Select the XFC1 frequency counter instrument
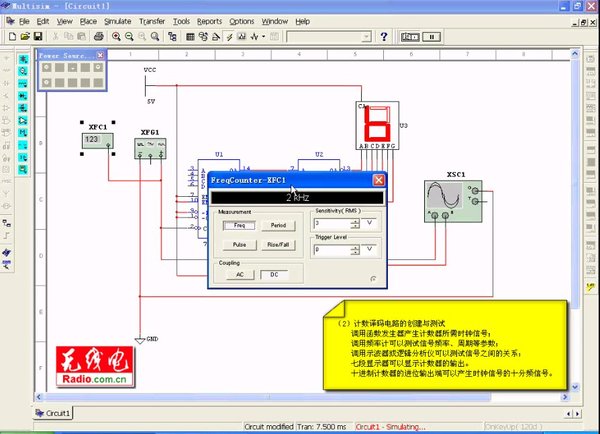This screenshot has width=600, height=434. pos(98,140)
